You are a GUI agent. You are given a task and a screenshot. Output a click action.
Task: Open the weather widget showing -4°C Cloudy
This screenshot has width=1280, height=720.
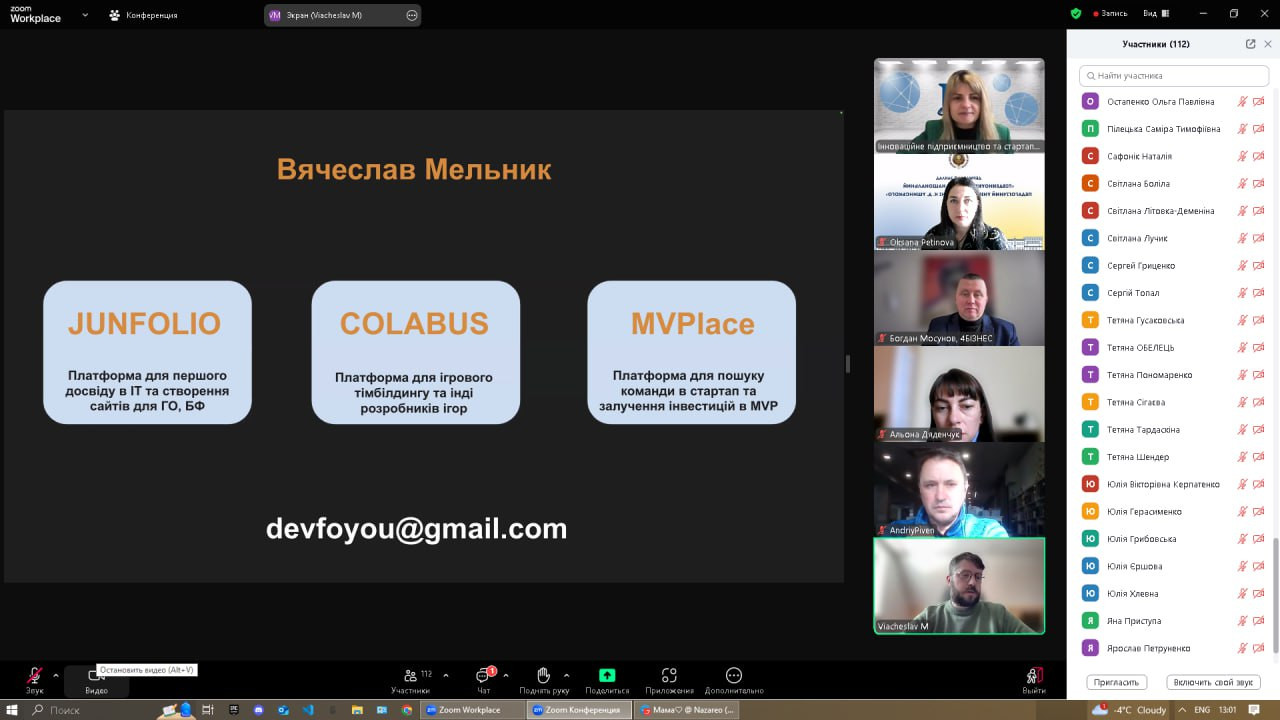point(1129,710)
